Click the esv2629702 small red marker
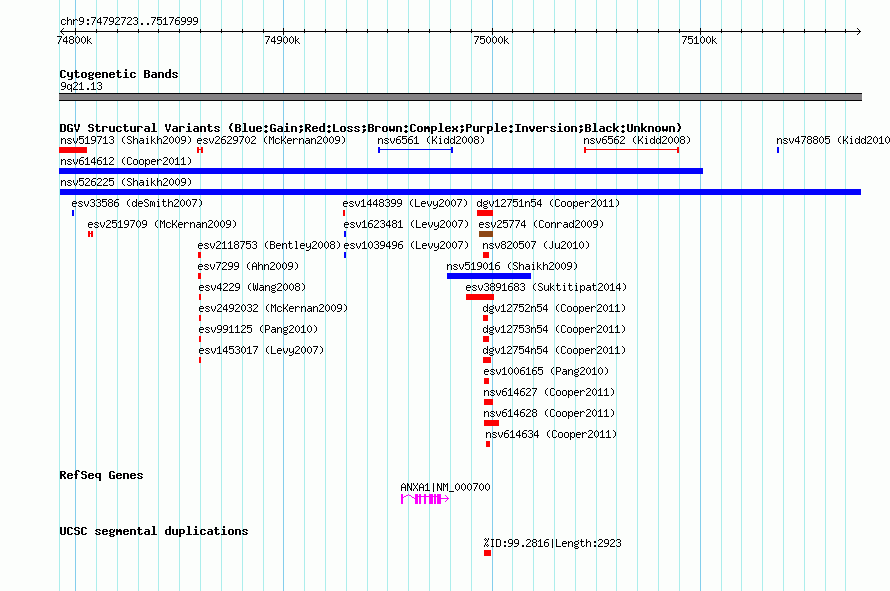 [x=200, y=150]
